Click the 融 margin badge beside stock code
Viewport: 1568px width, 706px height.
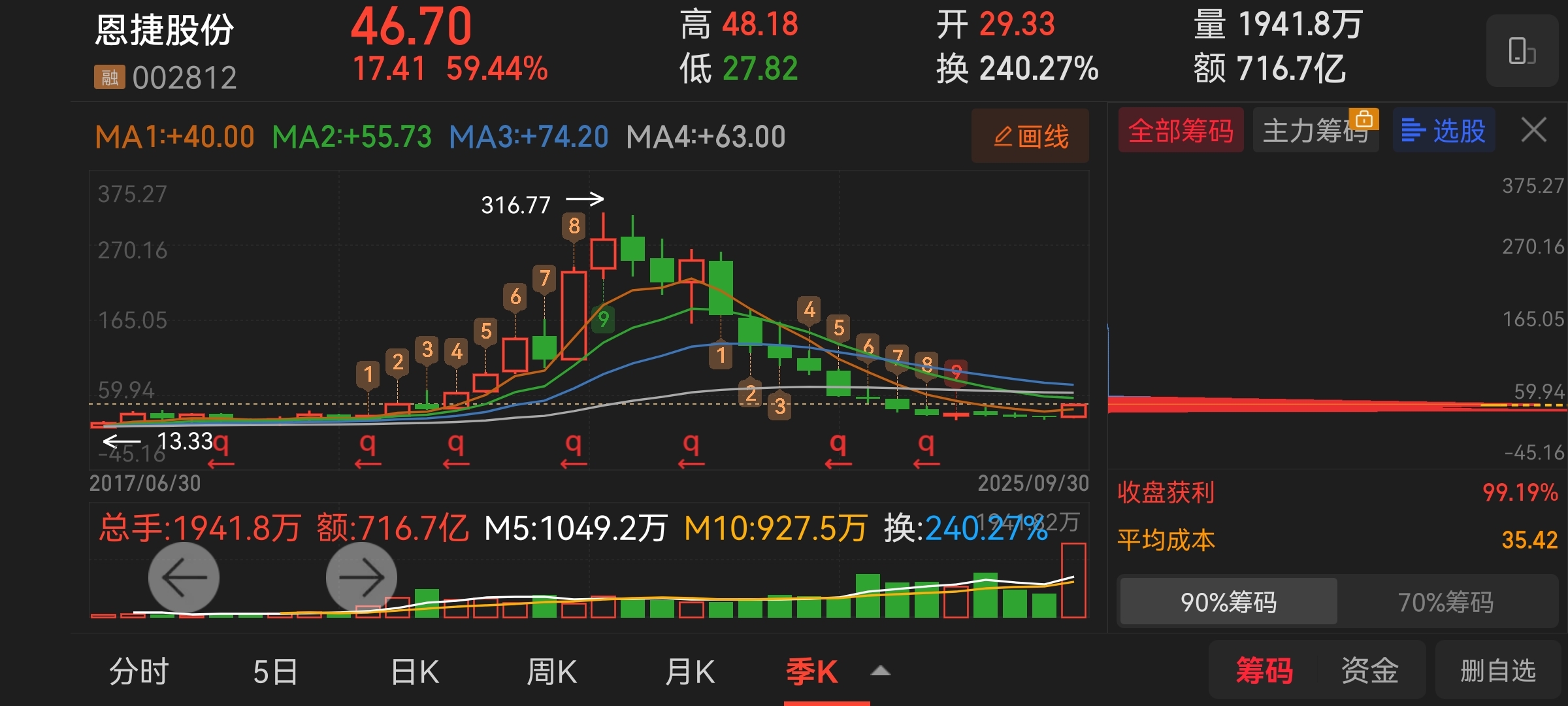tap(109, 77)
